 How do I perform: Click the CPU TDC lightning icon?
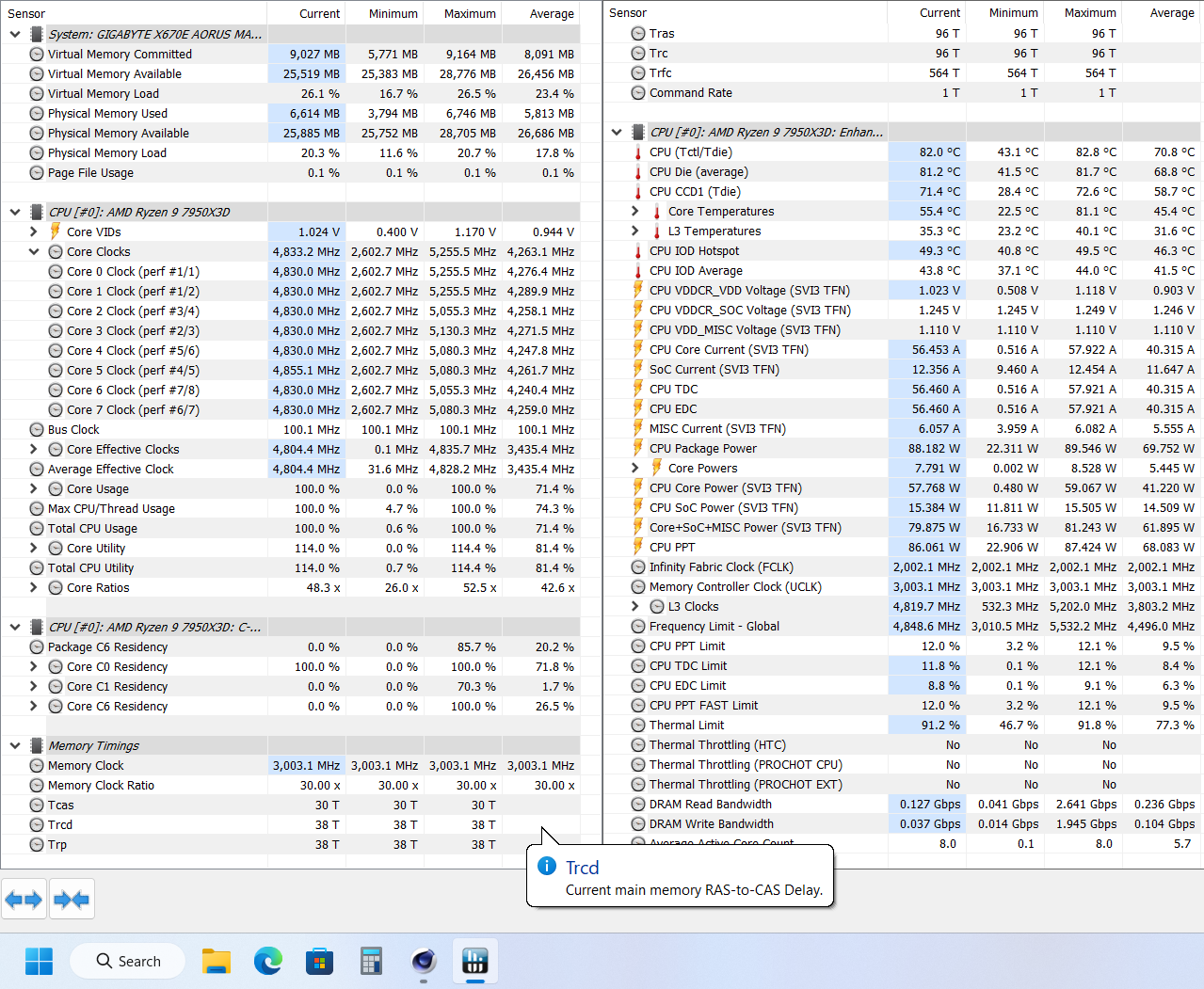[637, 390]
